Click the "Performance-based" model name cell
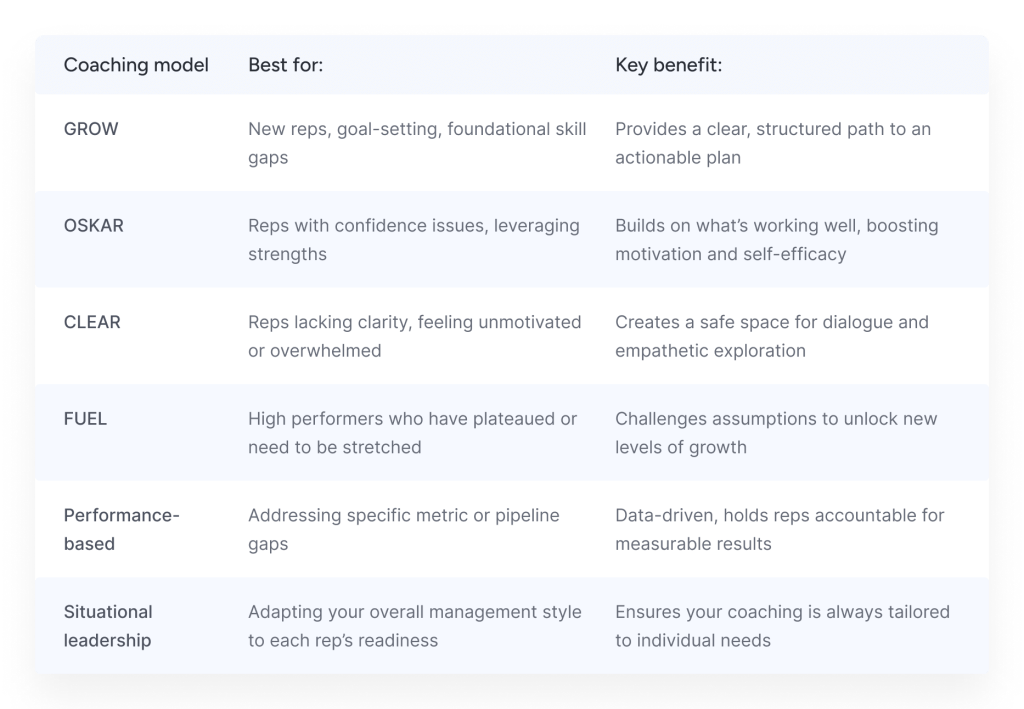This screenshot has width=1024, height=709. (121, 530)
